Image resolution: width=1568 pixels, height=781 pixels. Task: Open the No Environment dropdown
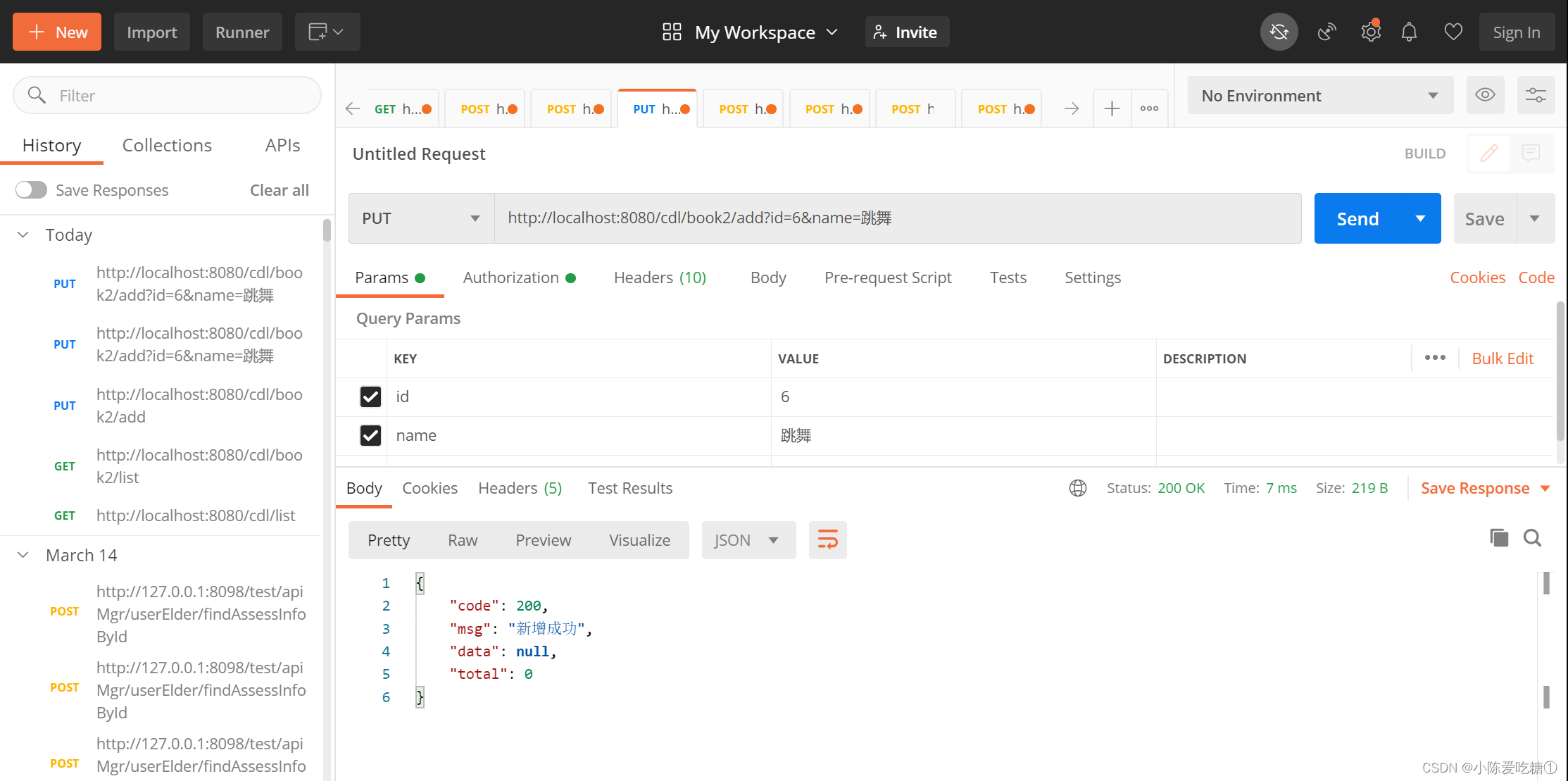(x=1320, y=95)
